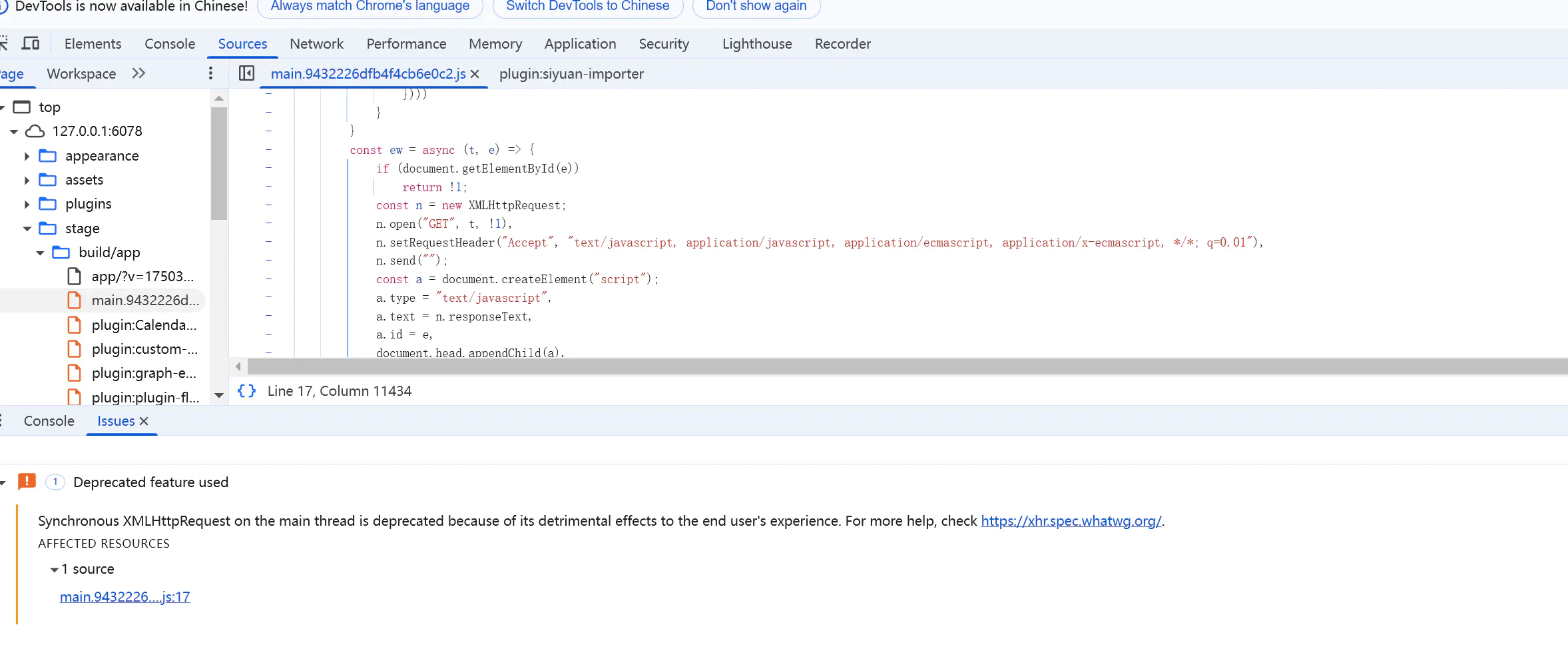Open the xhr.spec.whatwg.org link
This screenshot has height=645, width=1568.
(1071, 521)
